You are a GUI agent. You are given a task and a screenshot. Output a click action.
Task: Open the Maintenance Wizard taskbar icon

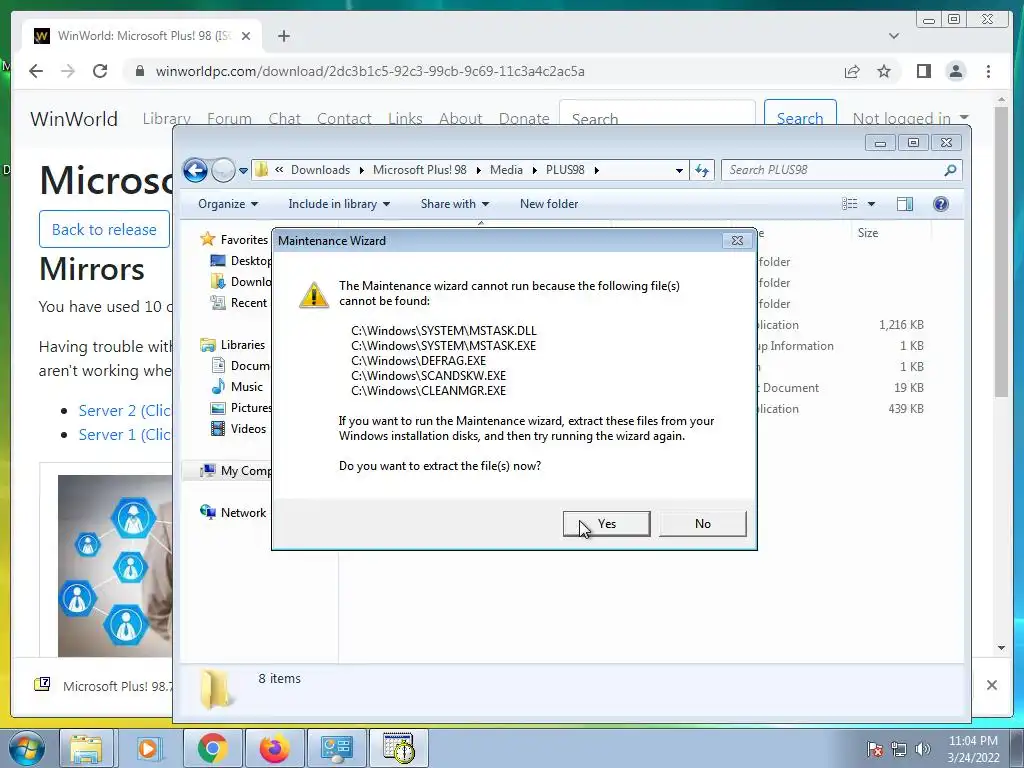coord(399,748)
